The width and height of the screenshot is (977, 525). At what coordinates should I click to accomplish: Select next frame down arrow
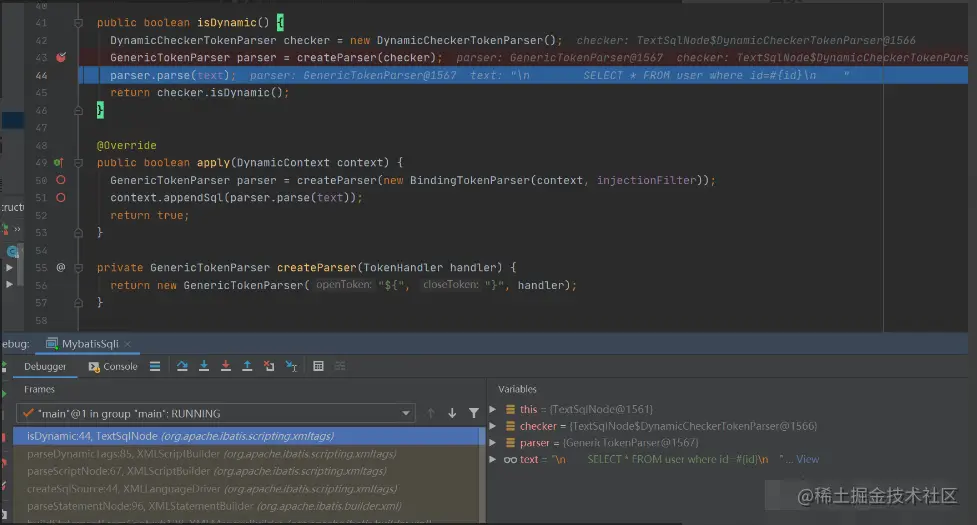pyautogui.click(x=452, y=413)
